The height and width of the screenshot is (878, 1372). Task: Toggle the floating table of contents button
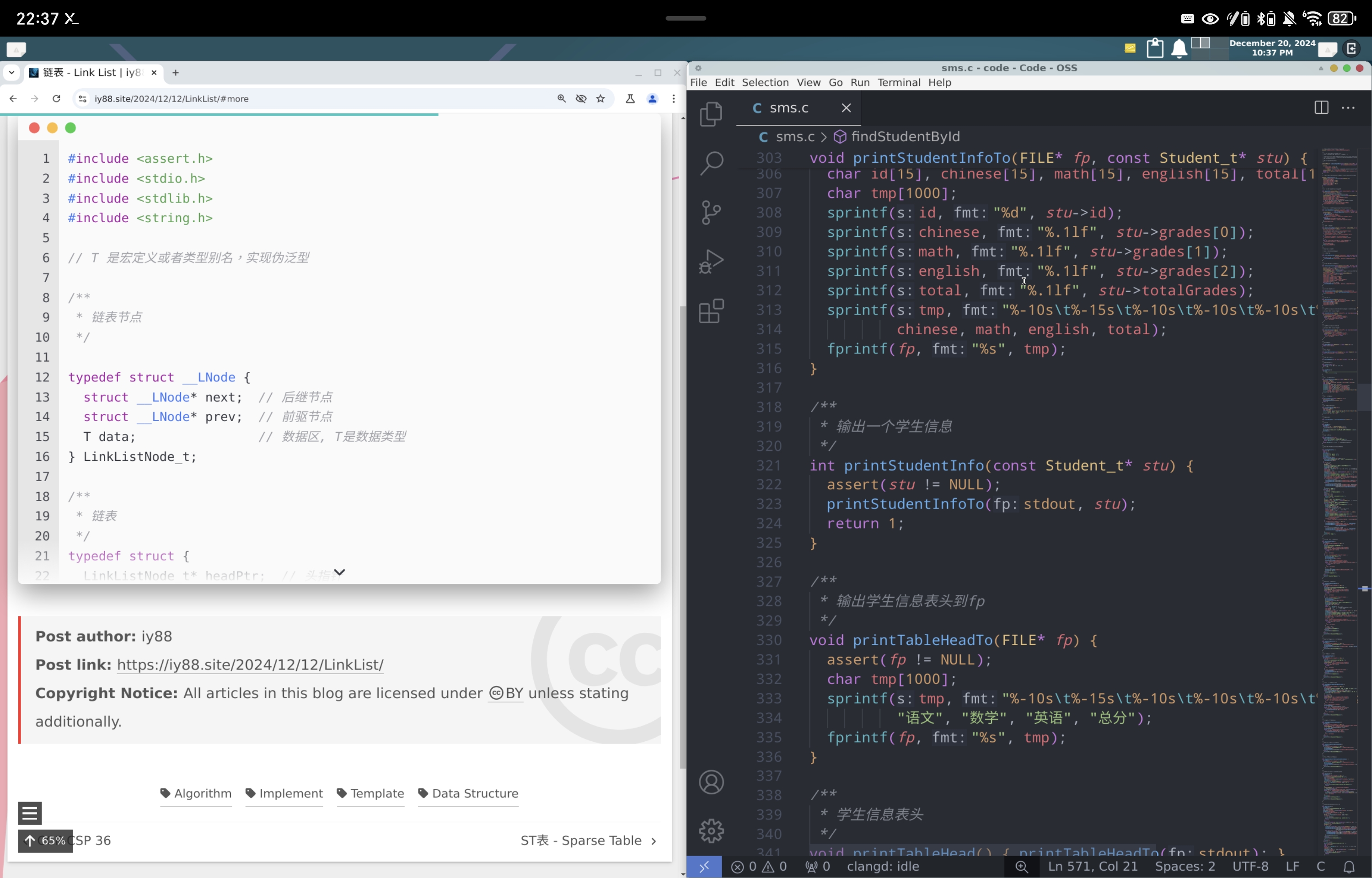click(30, 813)
